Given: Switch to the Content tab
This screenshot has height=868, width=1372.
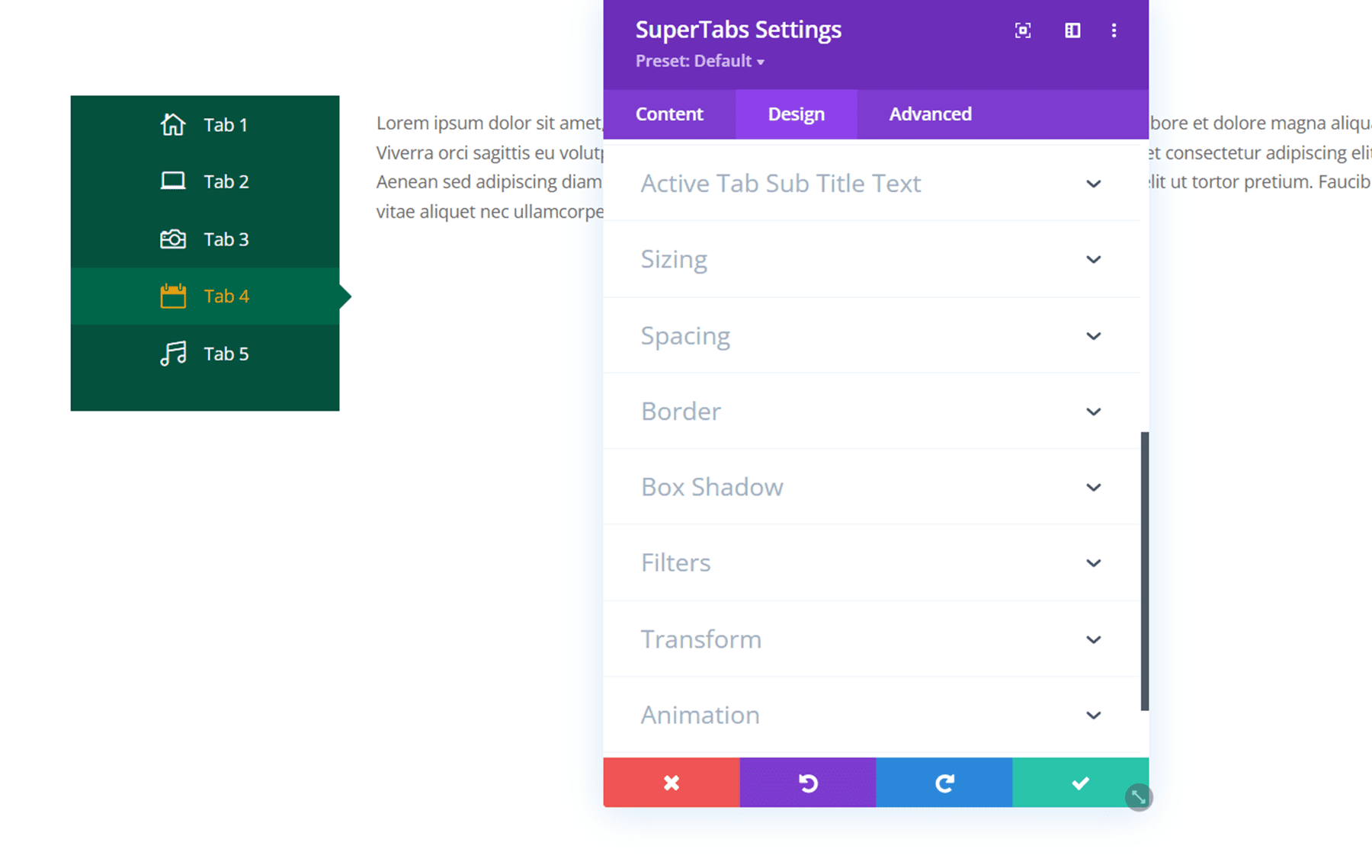Looking at the screenshot, I should [x=668, y=114].
